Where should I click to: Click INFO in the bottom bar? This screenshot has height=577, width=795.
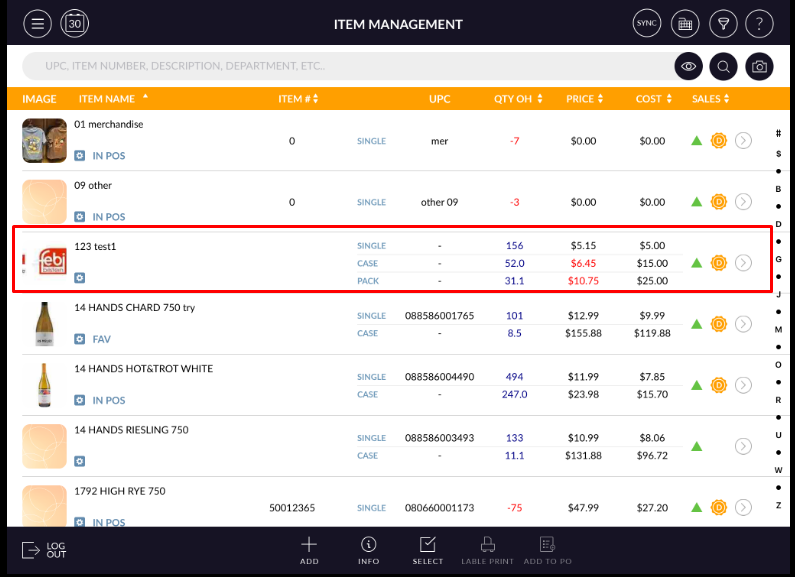point(369,550)
